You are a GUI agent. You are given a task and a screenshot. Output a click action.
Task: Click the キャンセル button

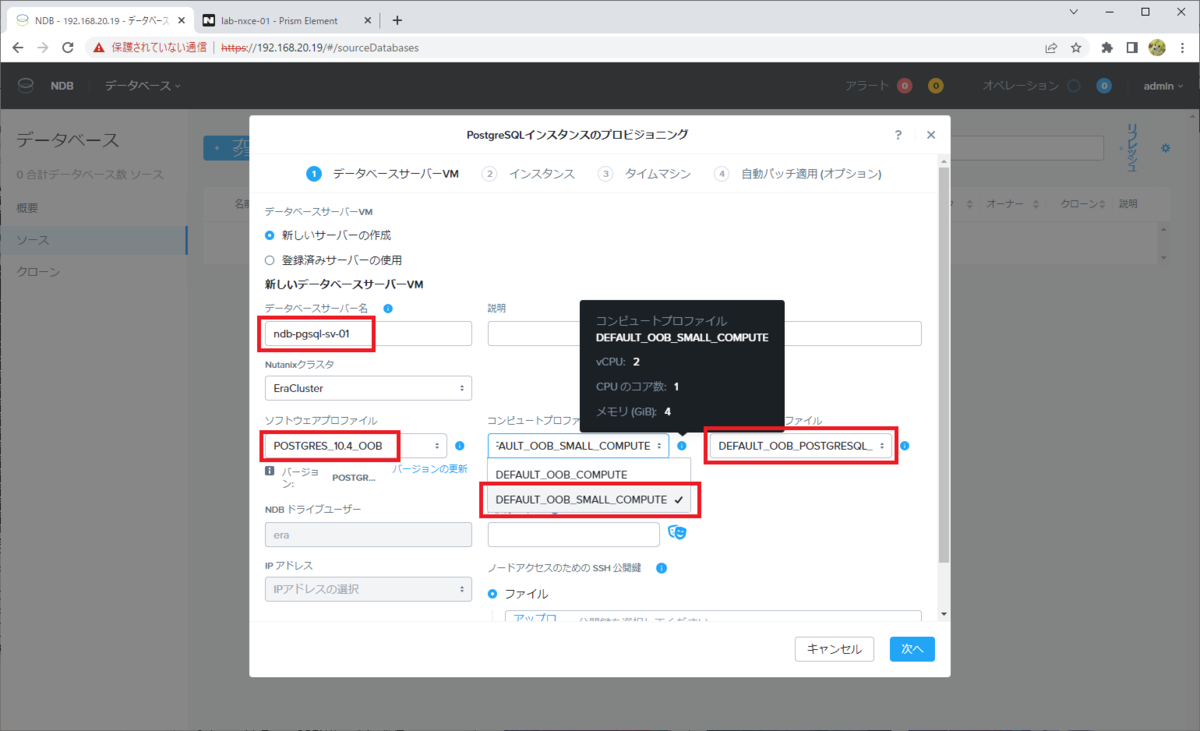tap(834, 649)
